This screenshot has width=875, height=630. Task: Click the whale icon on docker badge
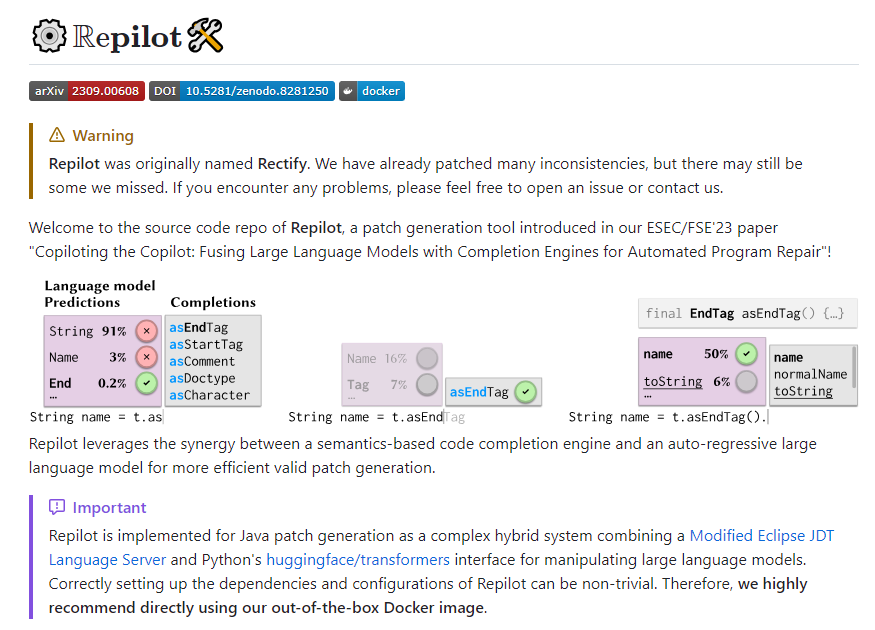[x=348, y=91]
